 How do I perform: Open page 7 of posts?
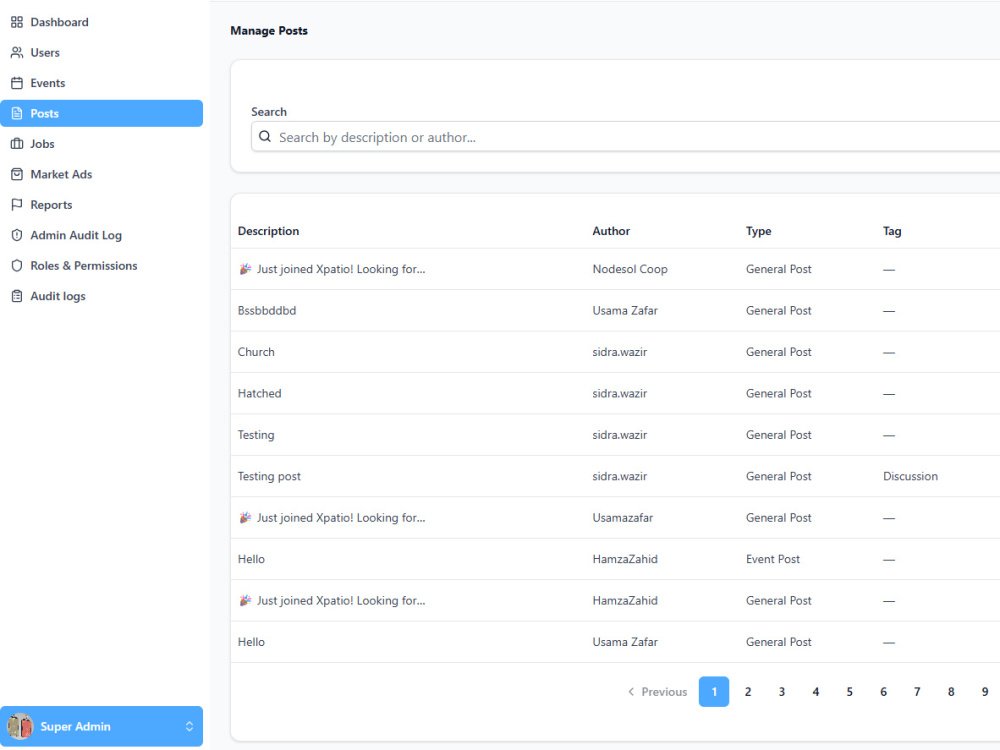point(916,692)
